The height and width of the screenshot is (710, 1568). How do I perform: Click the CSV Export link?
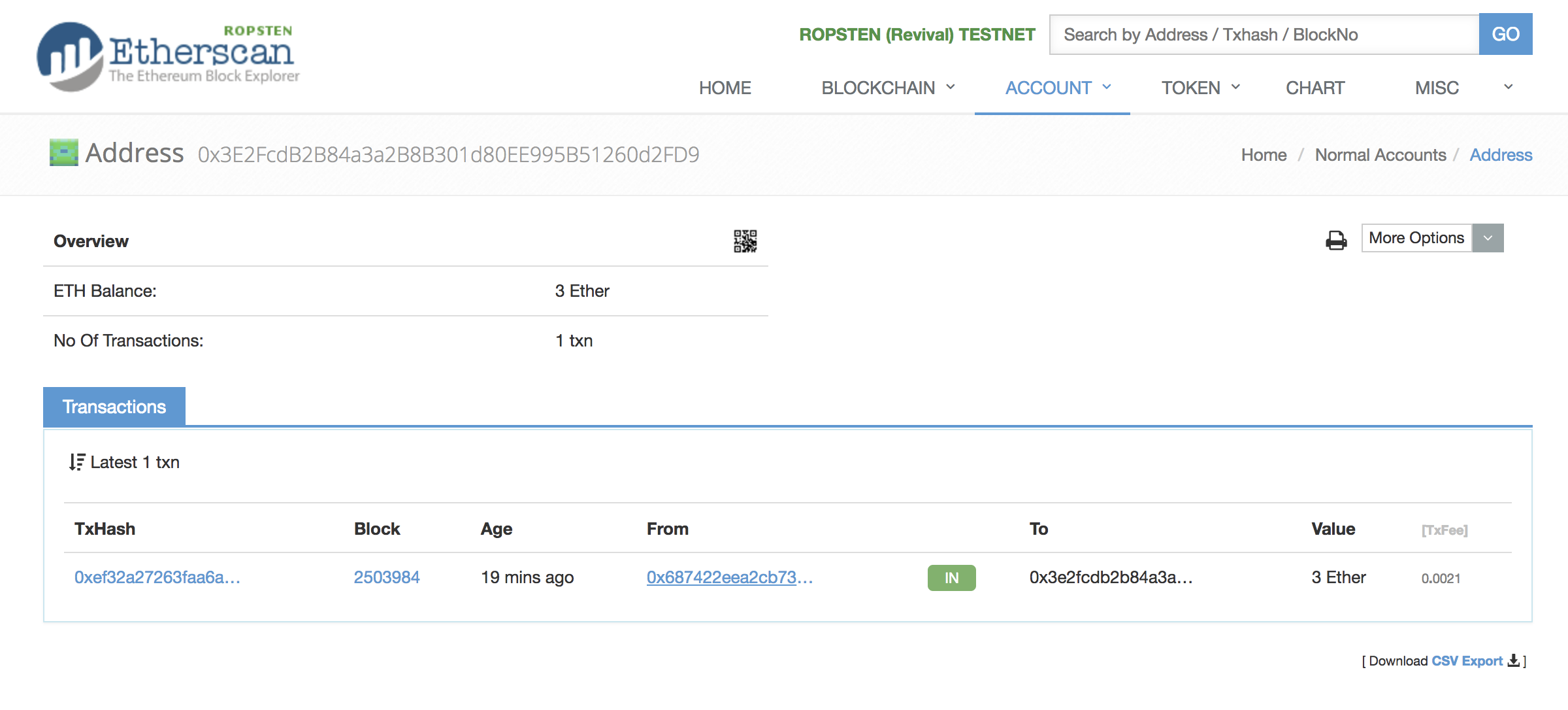pyautogui.click(x=1467, y=661)
